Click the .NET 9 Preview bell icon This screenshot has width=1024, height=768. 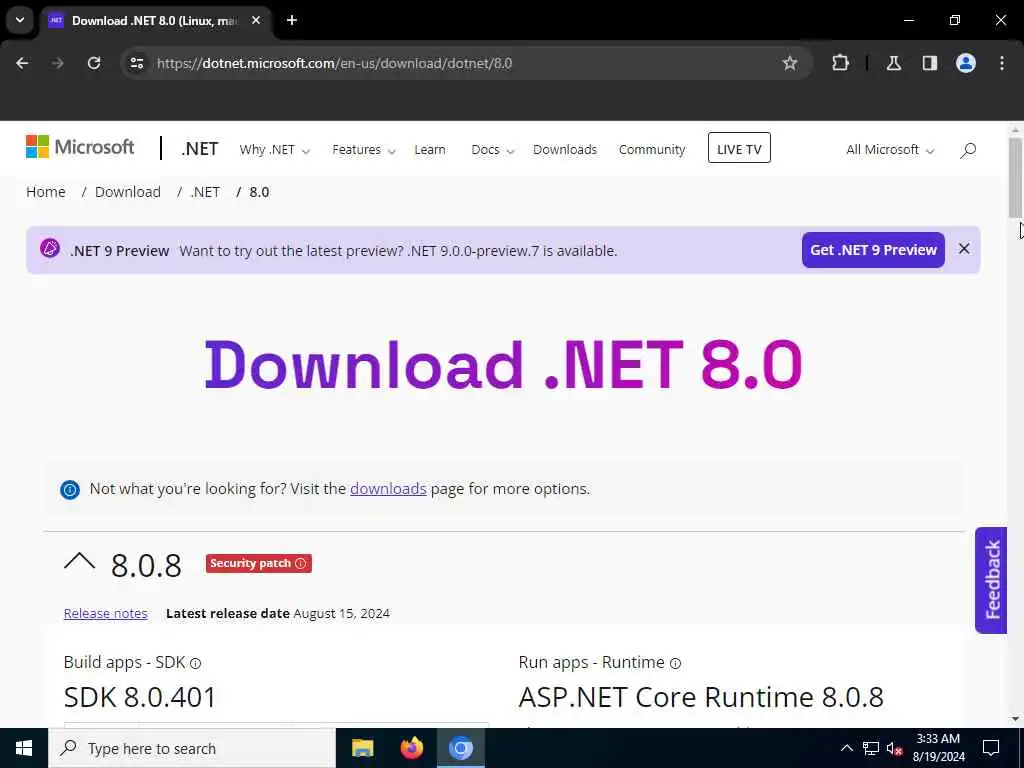coord(50,249)
